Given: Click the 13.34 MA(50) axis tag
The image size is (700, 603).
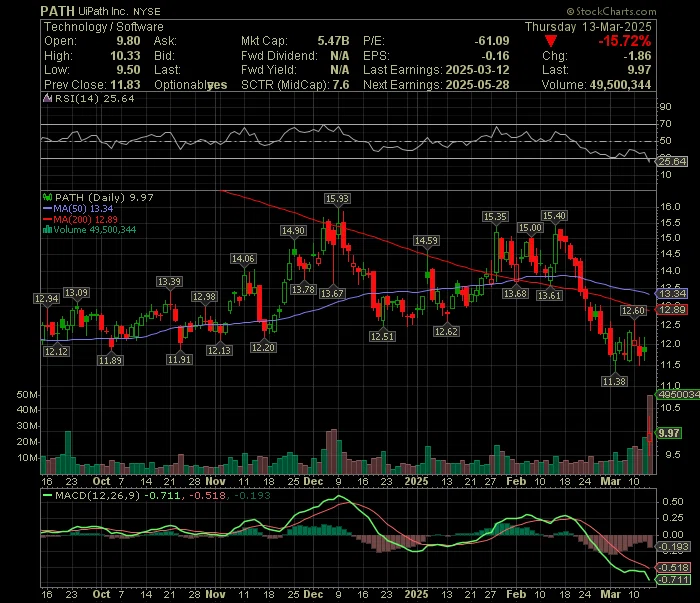Looking at the screenshot, I should point(672,294).
